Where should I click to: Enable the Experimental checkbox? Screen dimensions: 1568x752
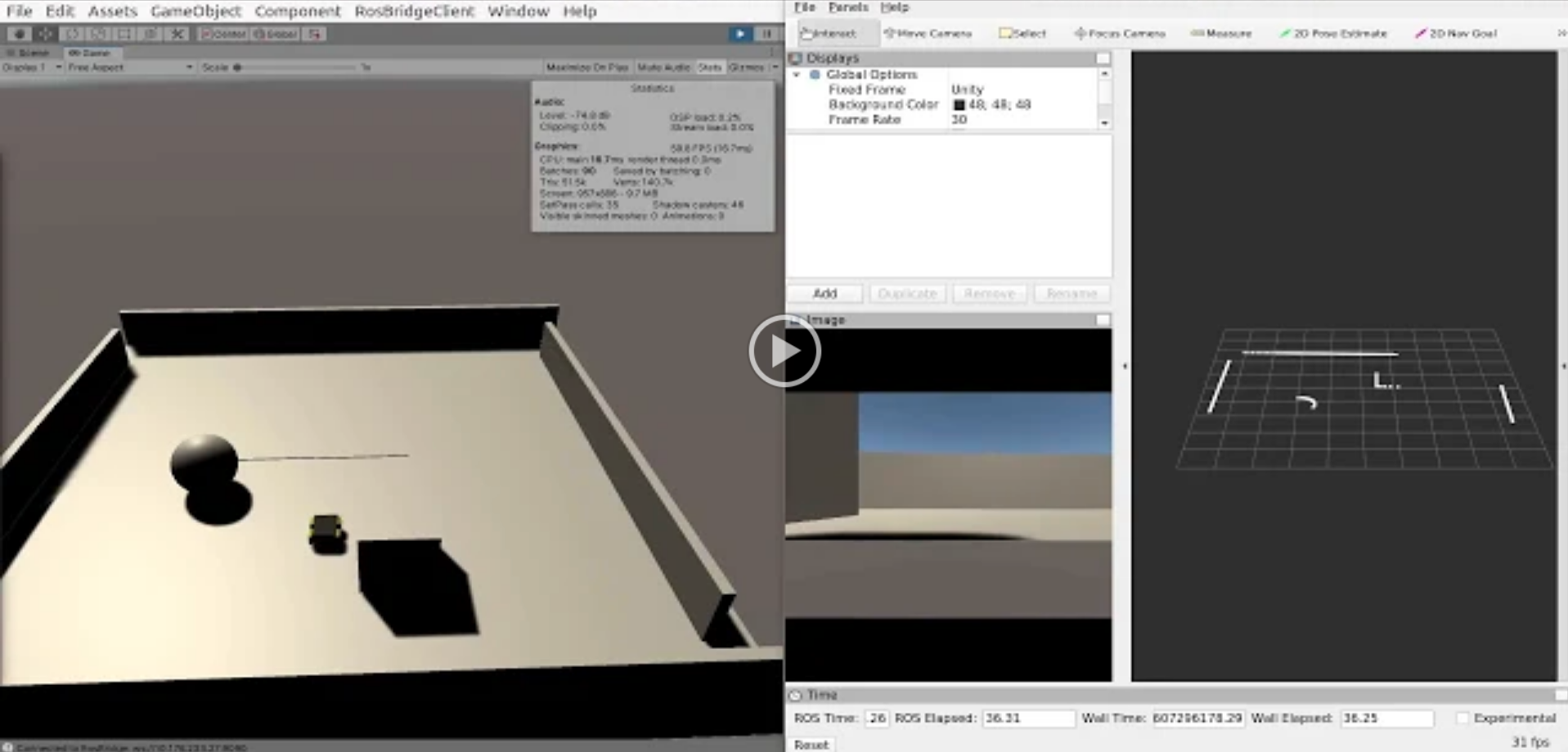click(1462, 718)
